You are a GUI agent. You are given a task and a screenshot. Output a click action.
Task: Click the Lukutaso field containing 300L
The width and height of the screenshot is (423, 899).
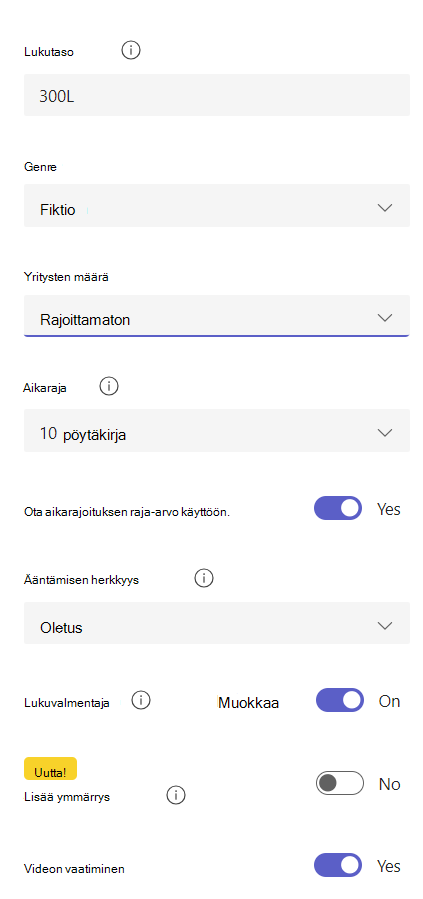[217, 95]
